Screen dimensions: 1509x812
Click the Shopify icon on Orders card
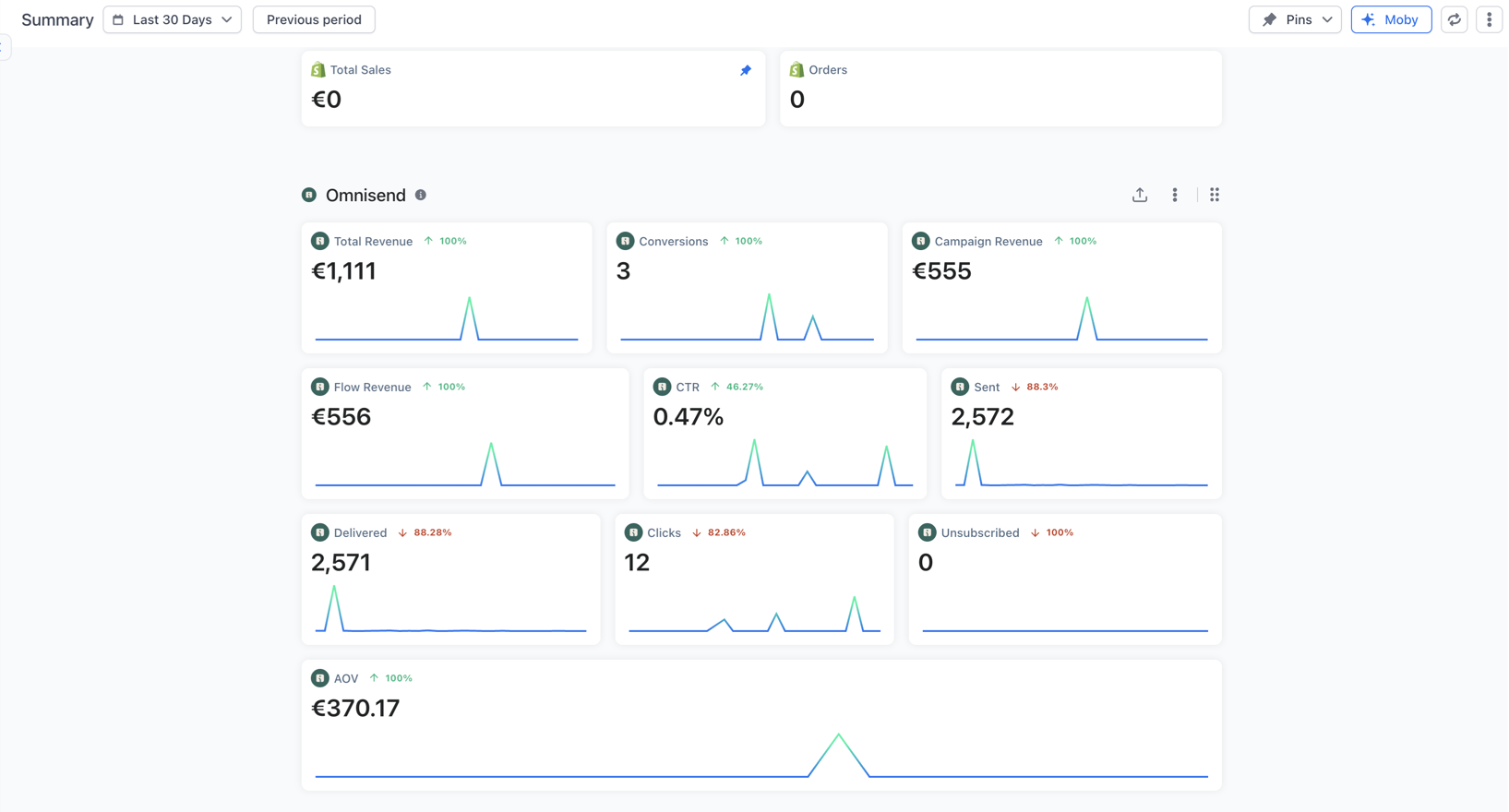pyautogui.click(x=796, y=70)
